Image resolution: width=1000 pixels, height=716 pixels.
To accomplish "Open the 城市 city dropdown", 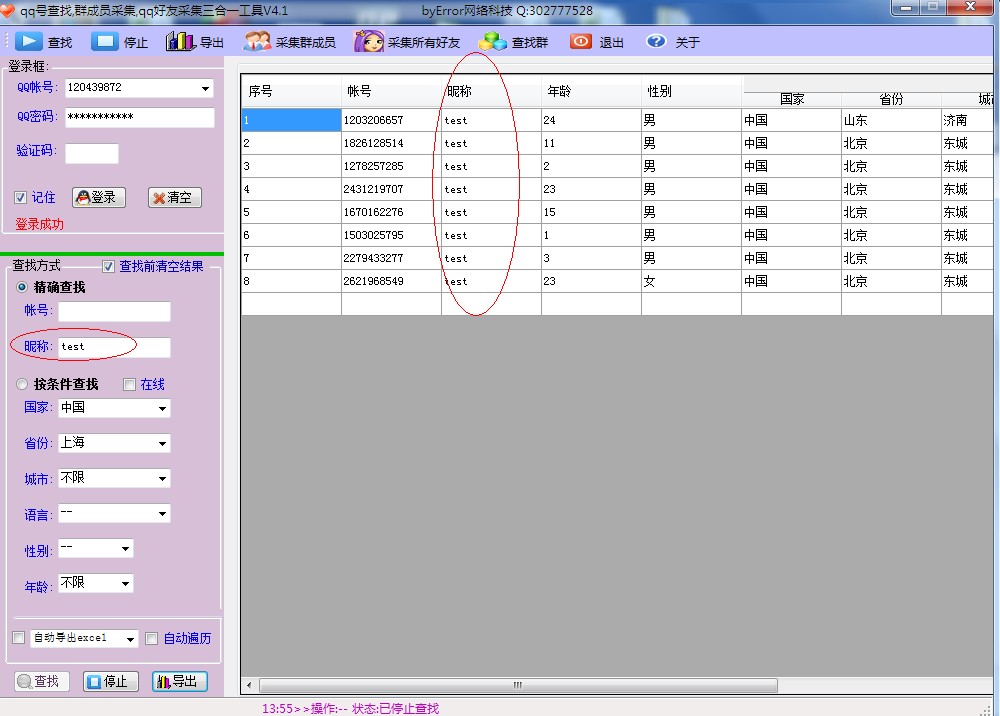I will click(x=162, y=478).
